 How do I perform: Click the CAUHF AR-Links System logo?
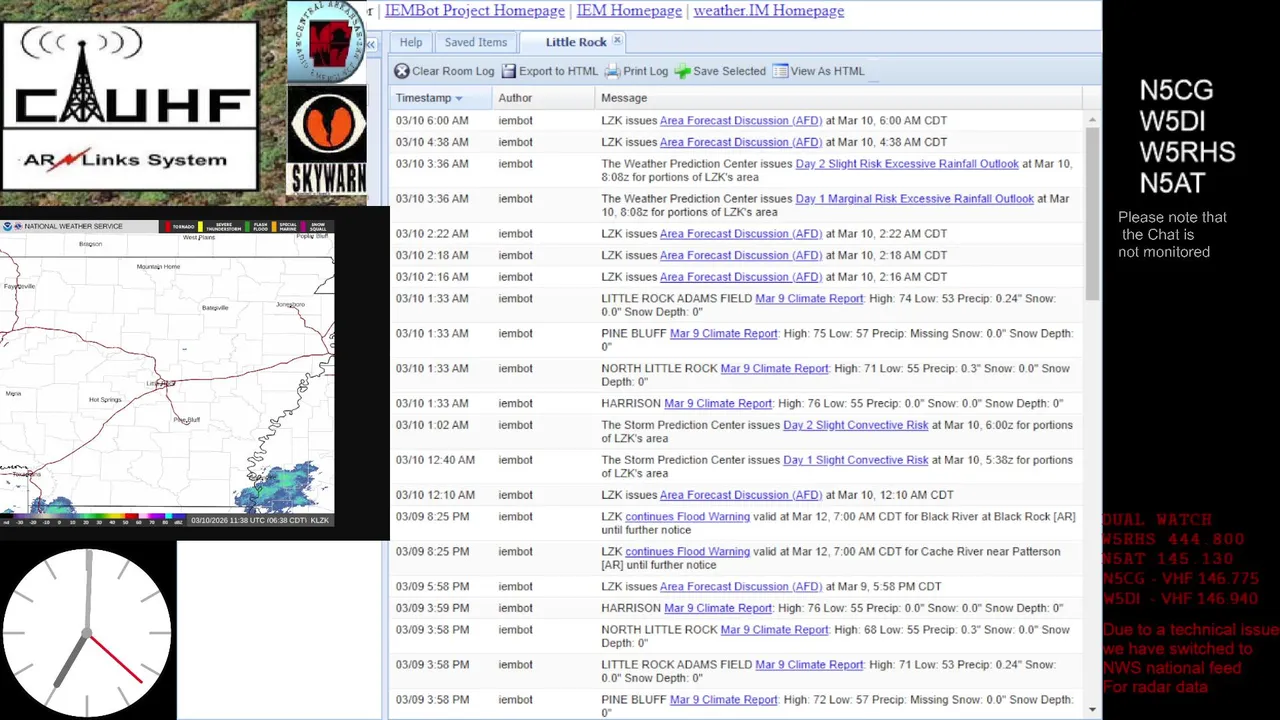[x=130, y=105]
